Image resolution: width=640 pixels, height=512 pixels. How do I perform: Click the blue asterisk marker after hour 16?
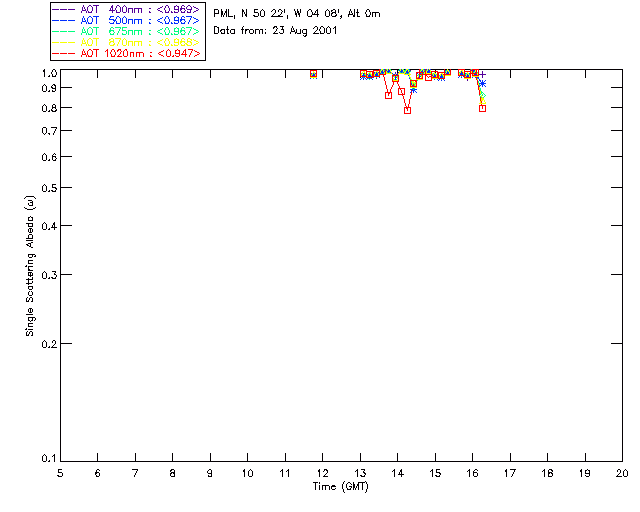click(482, 84)
